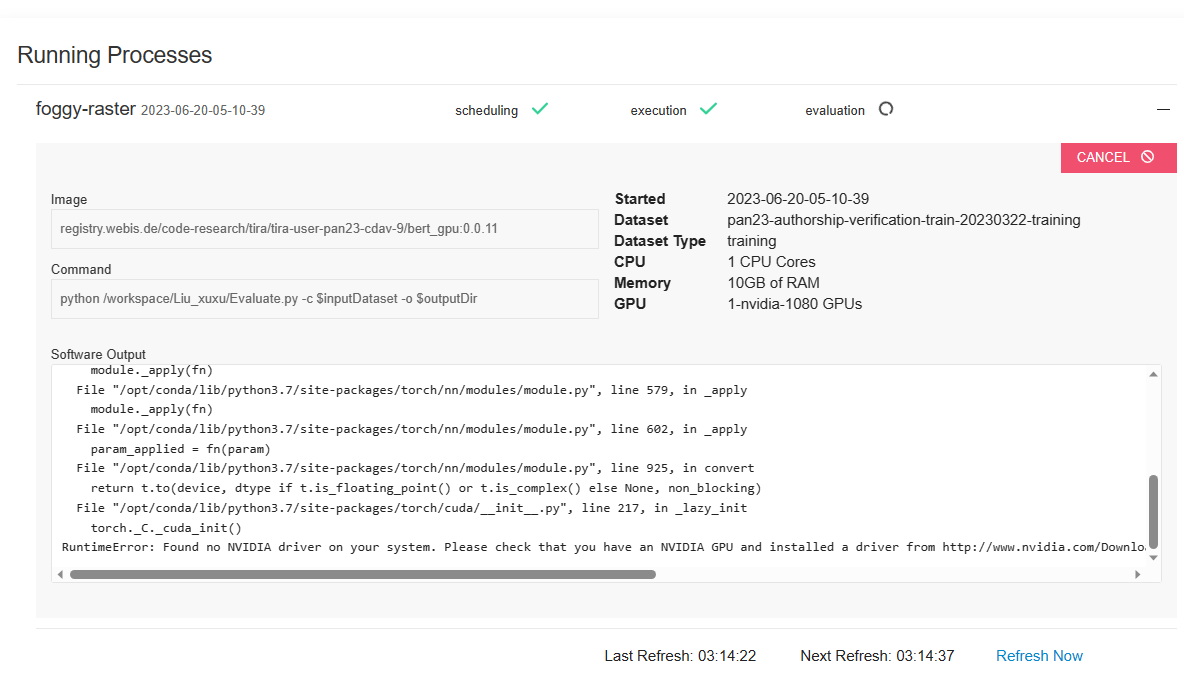Screen dimensions: 1184x686
Task: Click the Last Refresh time text
Action: (x=680, y=656)
